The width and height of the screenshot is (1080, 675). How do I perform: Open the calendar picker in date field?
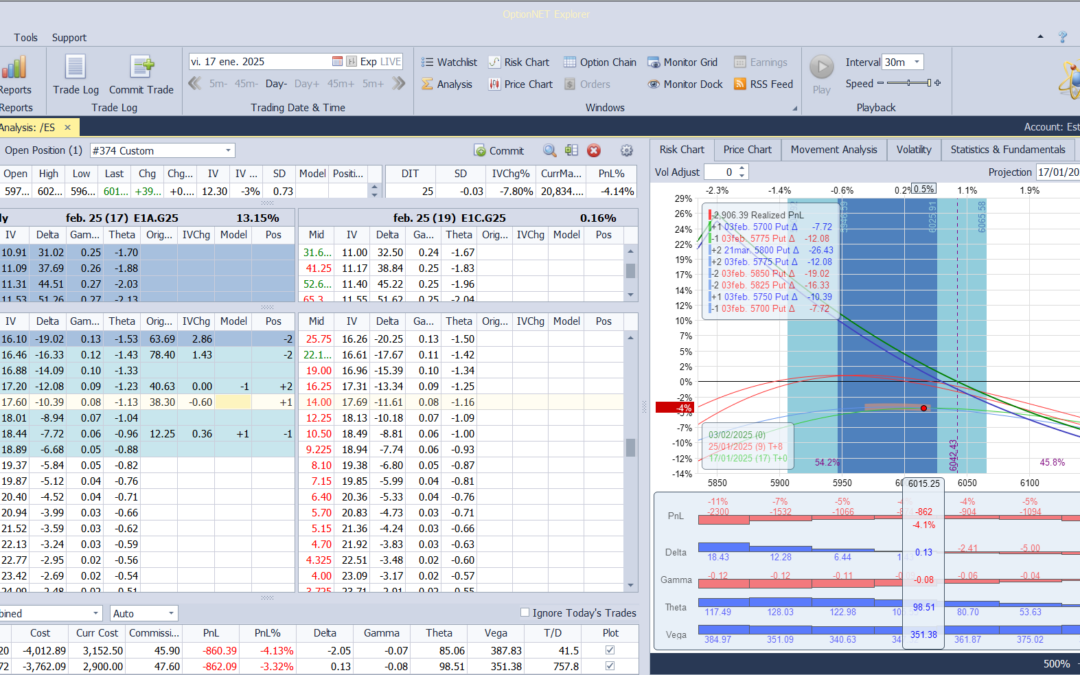337,61
